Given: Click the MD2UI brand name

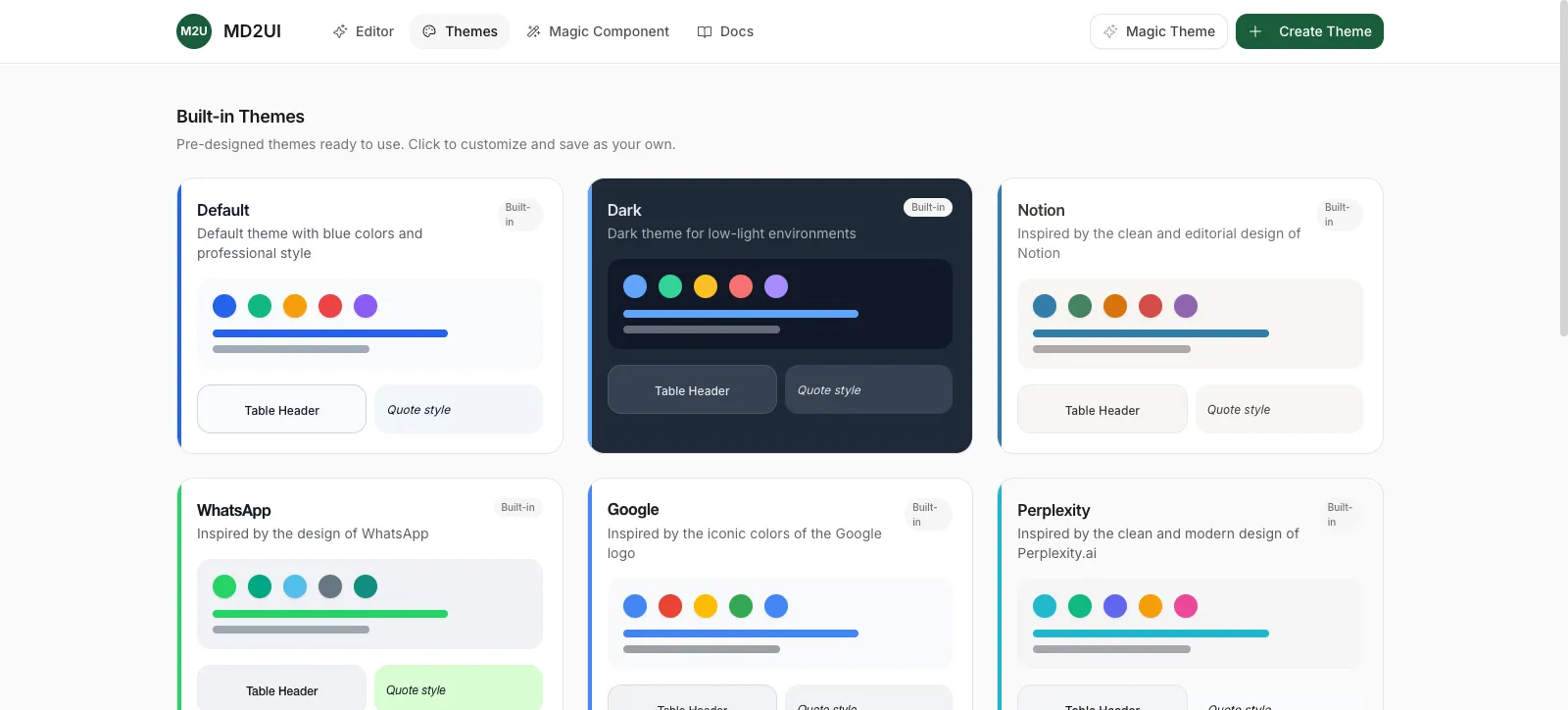Looking at the screenshot, I should (252, 31).
